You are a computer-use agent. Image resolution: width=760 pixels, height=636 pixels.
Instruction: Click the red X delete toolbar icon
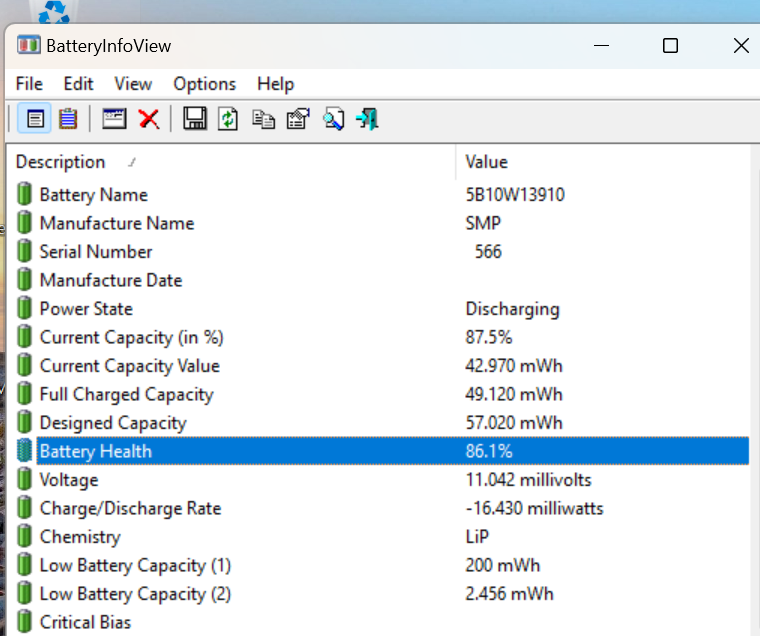pyautogui.click(x=149, y=118)
